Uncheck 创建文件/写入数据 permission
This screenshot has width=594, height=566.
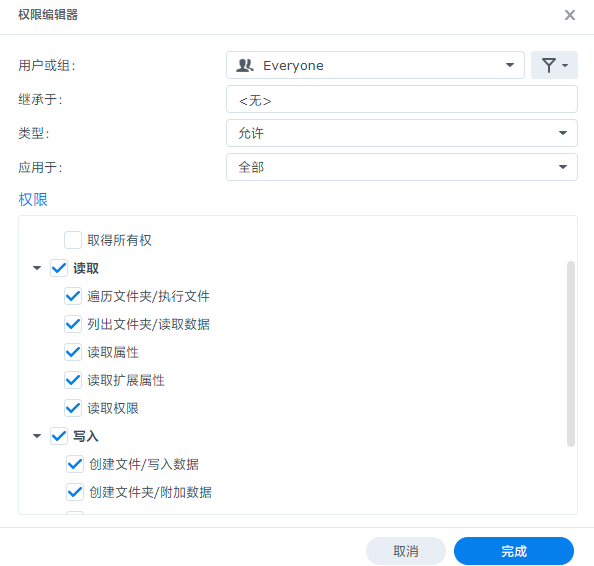[x=75, y=464]
